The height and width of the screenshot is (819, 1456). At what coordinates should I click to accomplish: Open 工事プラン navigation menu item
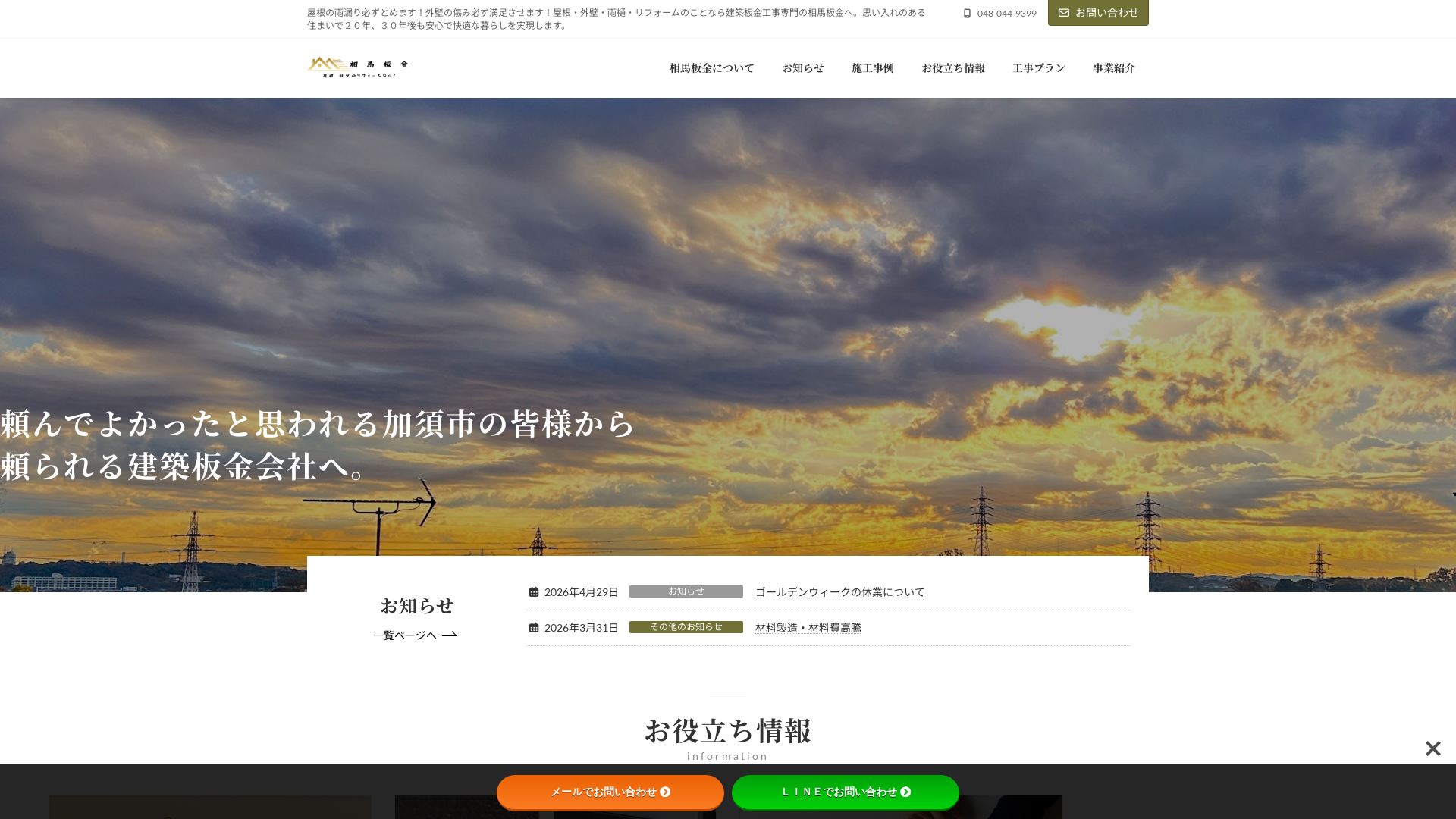tap(1039, 68)
